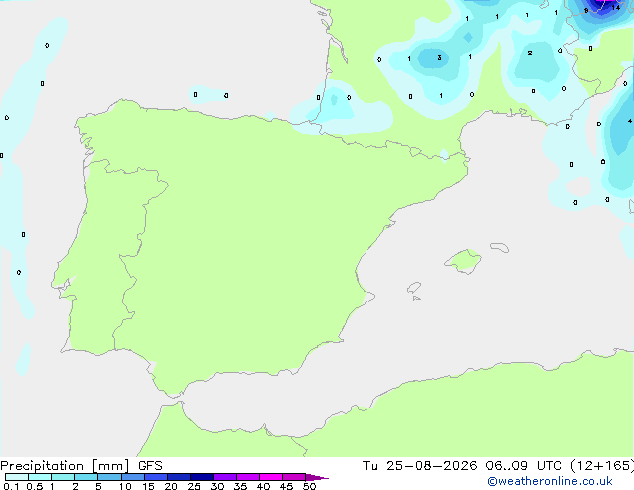Select the "10" legend scale label
This screenshot has width=634, height=490.
click(x=125, y=486)
